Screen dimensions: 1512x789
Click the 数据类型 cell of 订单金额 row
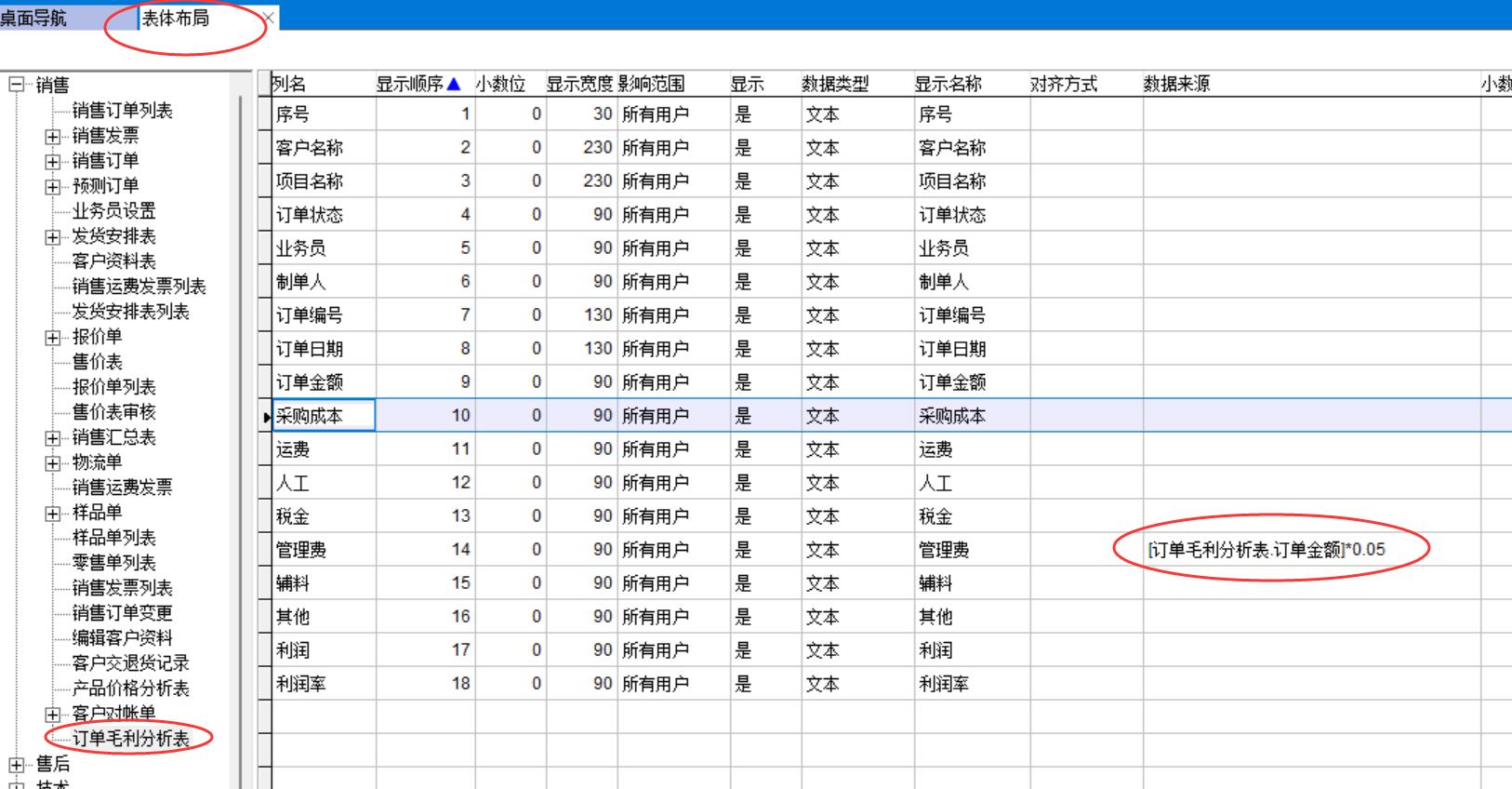[x=856, y=382]
